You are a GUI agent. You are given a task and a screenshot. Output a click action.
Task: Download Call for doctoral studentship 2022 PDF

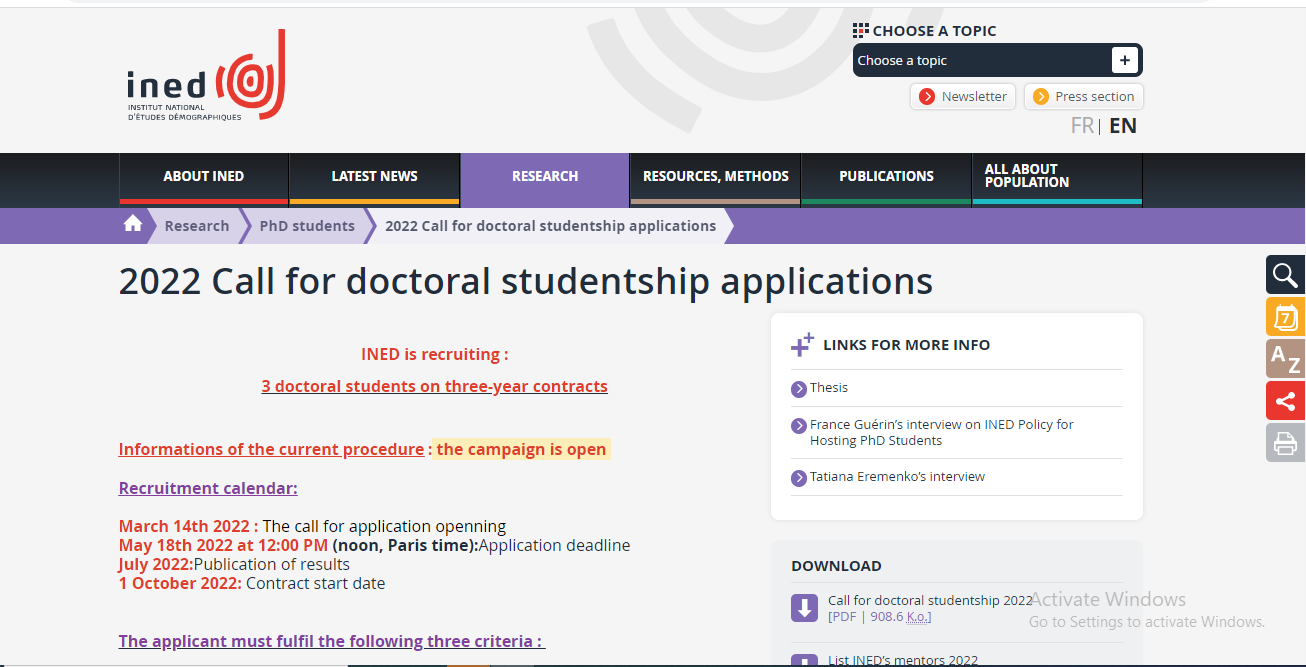[930, 601]
